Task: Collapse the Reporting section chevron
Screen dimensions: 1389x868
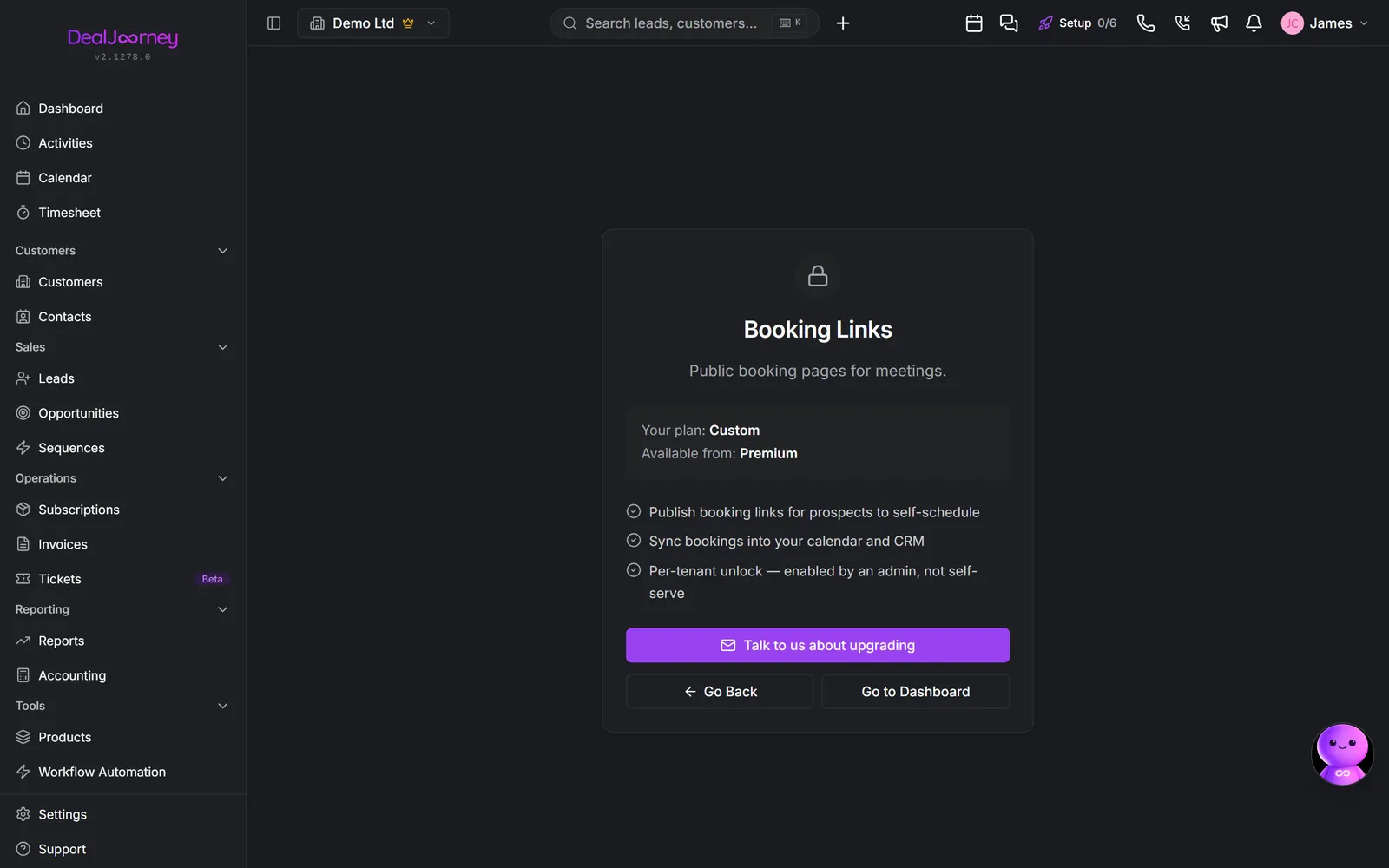Action: 222,609
